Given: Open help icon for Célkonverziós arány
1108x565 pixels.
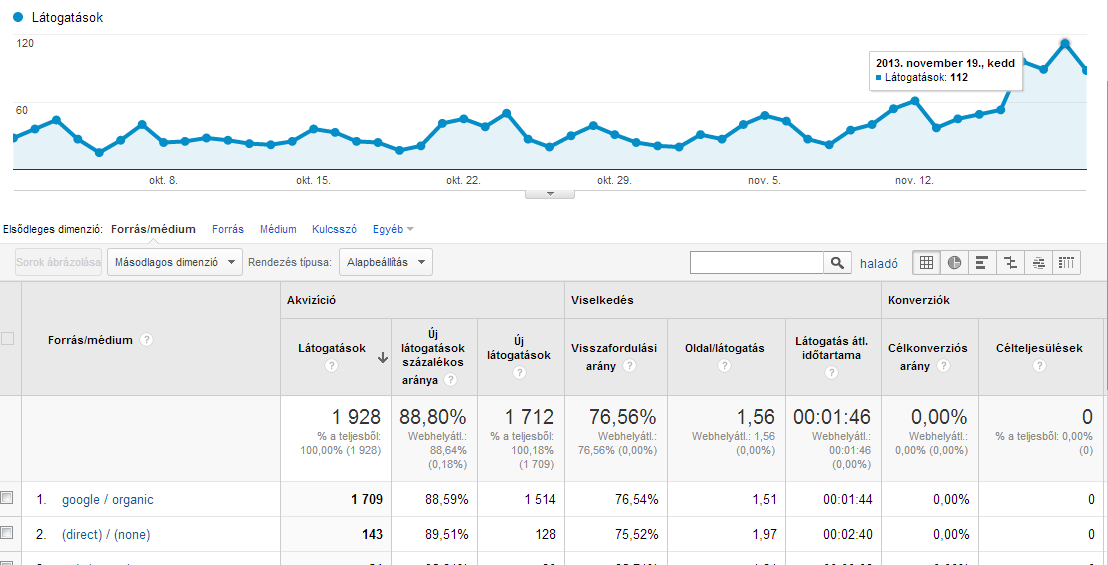Looking at the screenshot, I should (x=942, y=366).
